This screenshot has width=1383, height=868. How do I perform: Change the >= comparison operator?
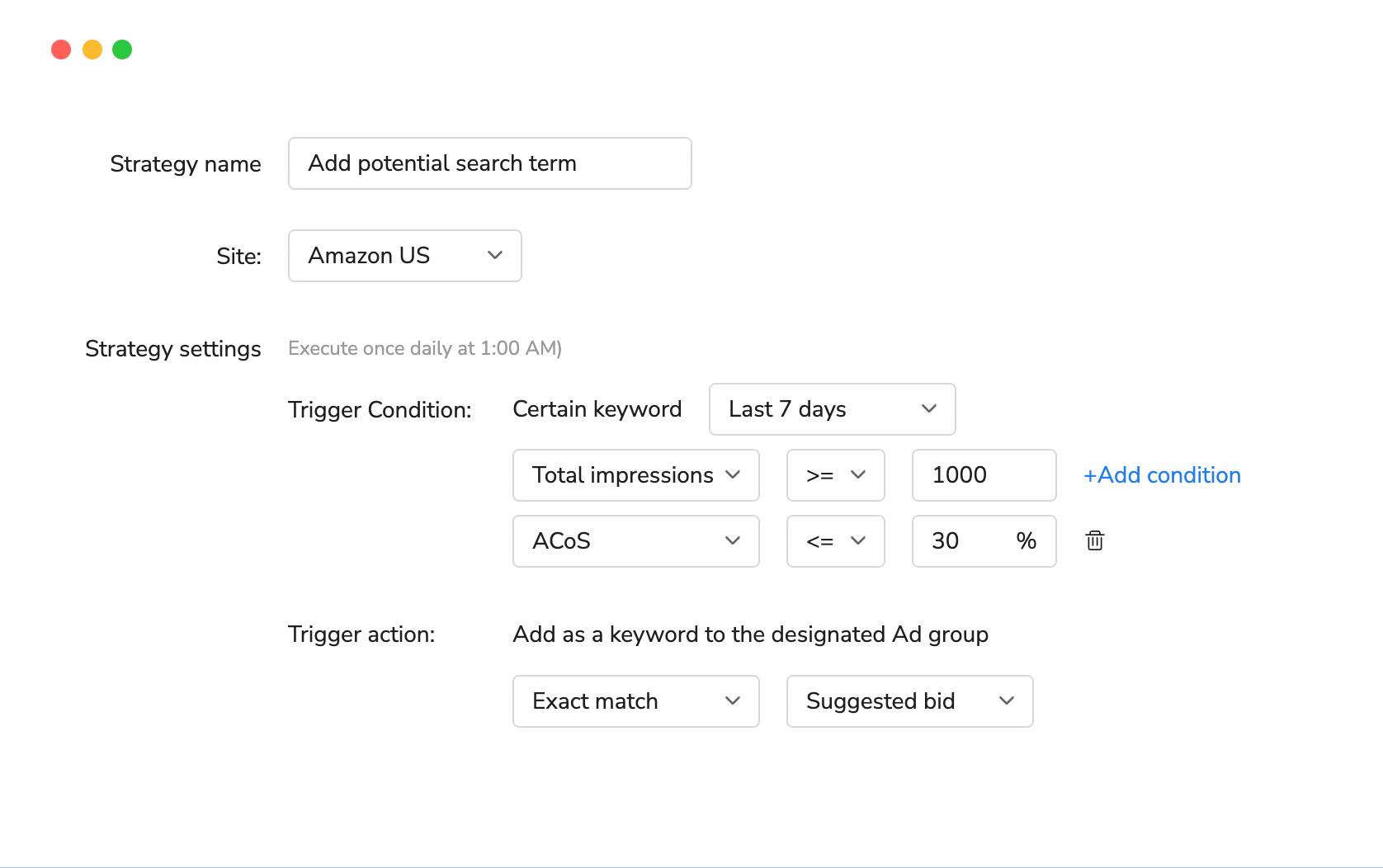(x=835, y=475)
